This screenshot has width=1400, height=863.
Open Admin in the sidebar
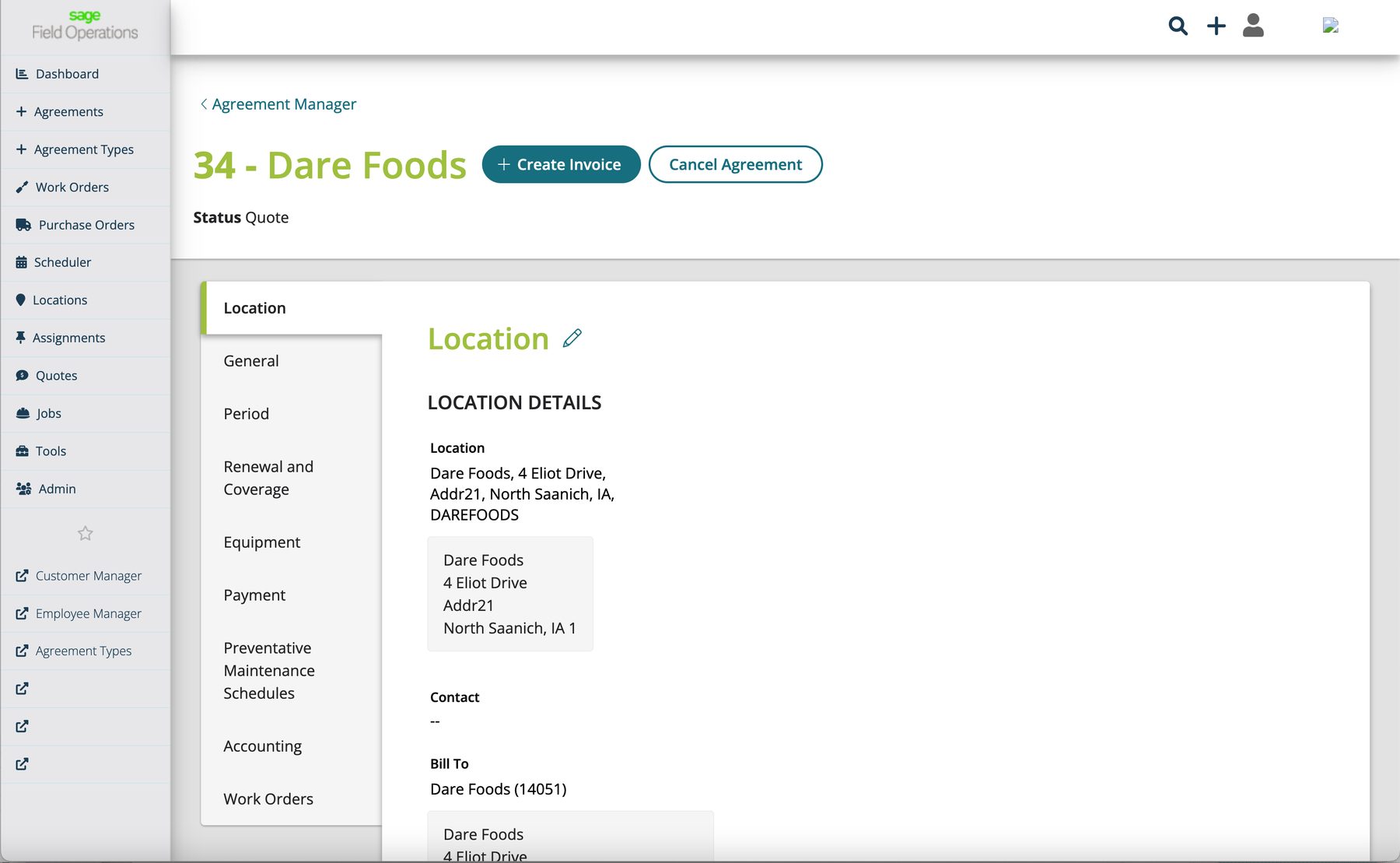tap(86, 489)
